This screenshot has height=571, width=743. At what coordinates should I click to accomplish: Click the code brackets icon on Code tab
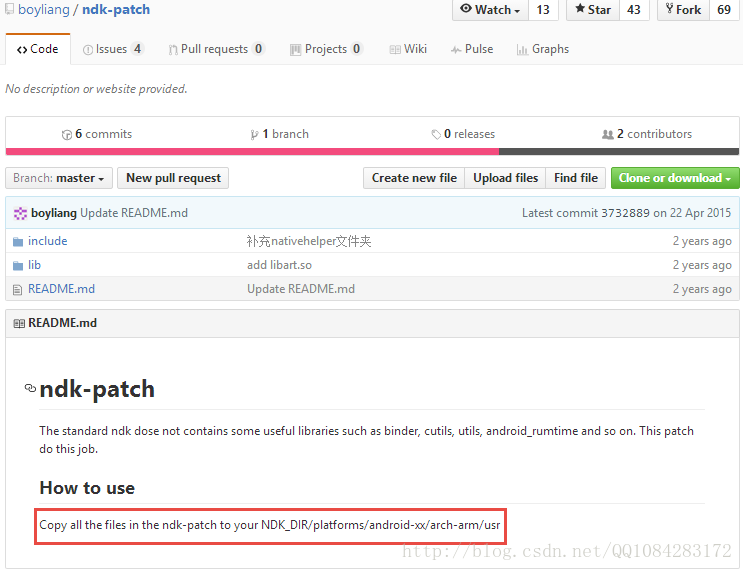click(22, 50)
